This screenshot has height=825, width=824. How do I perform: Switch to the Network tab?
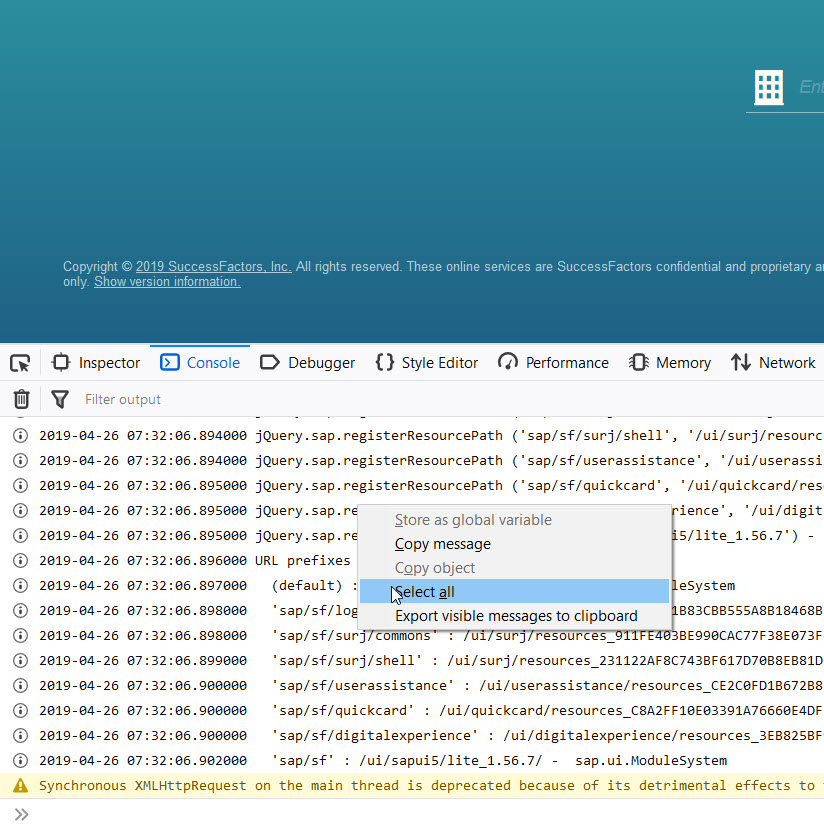pyautogui.click(x=773, y=363)
